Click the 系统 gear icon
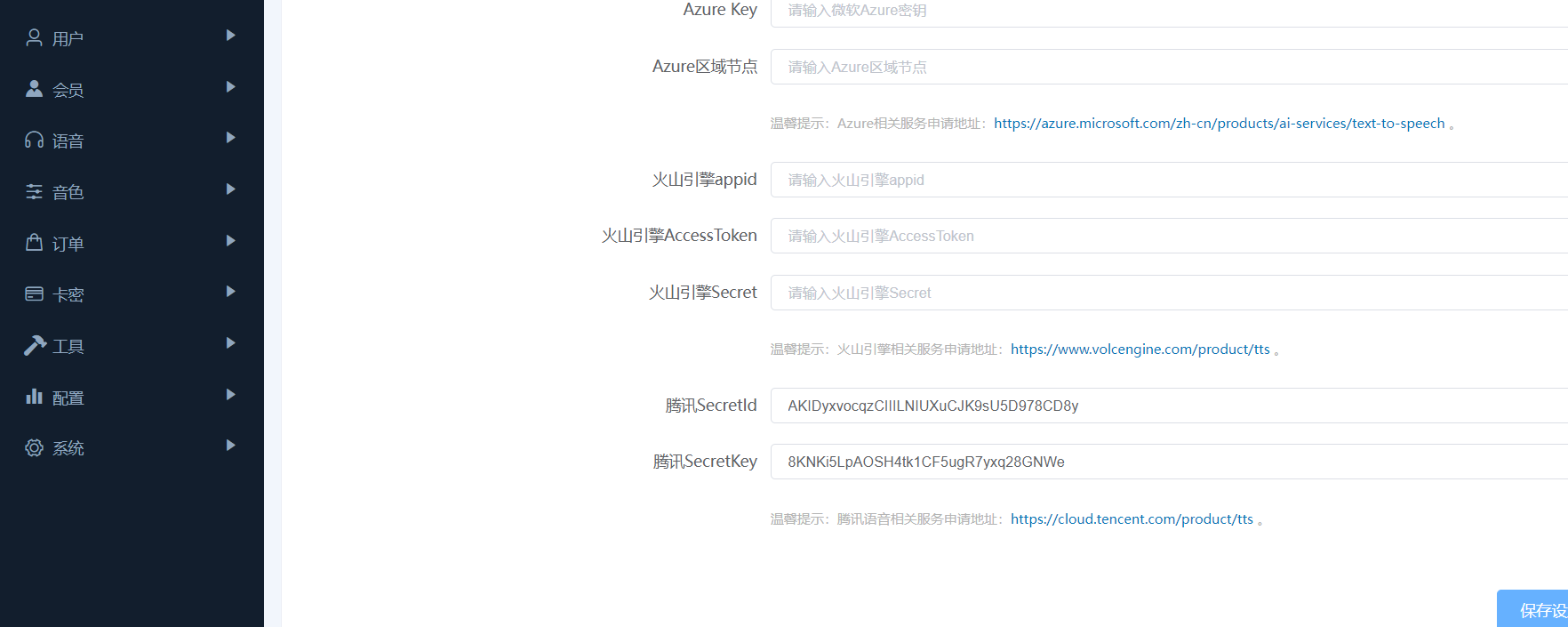Screen dimensions: 1568x627 pos(34,447)
